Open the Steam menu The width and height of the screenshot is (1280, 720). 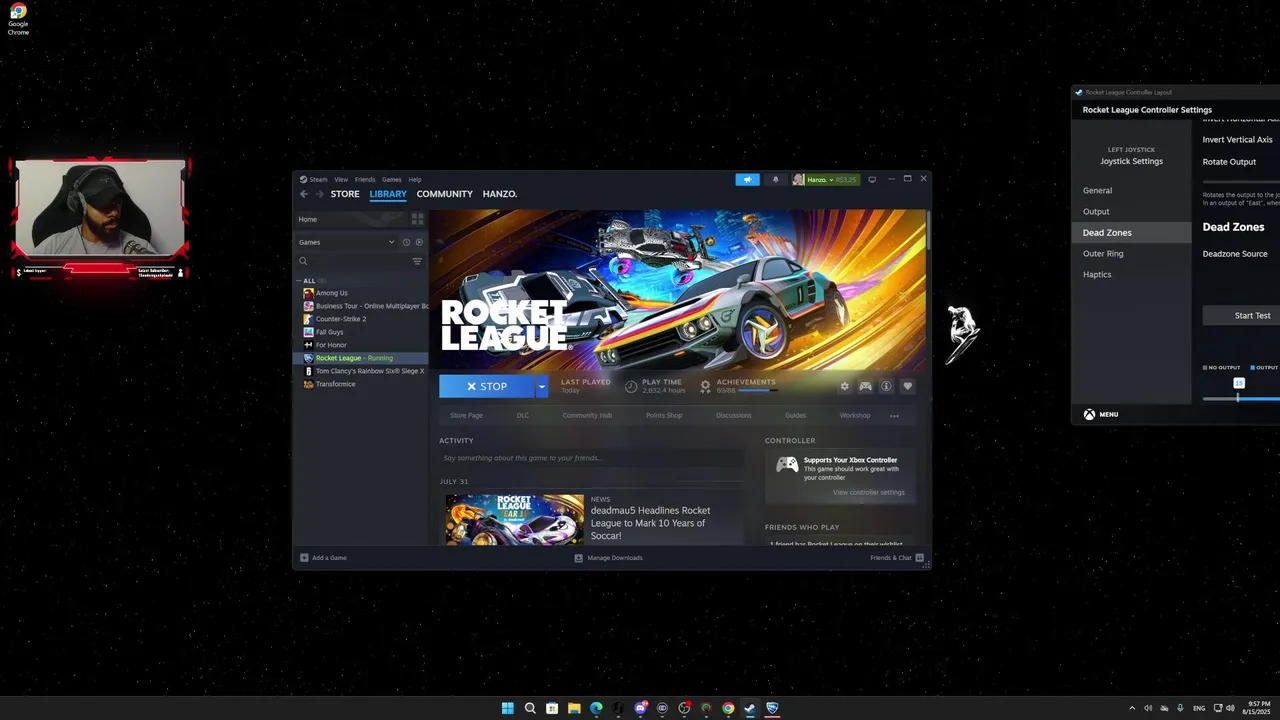pyautogui.click(x=318, y=180)
